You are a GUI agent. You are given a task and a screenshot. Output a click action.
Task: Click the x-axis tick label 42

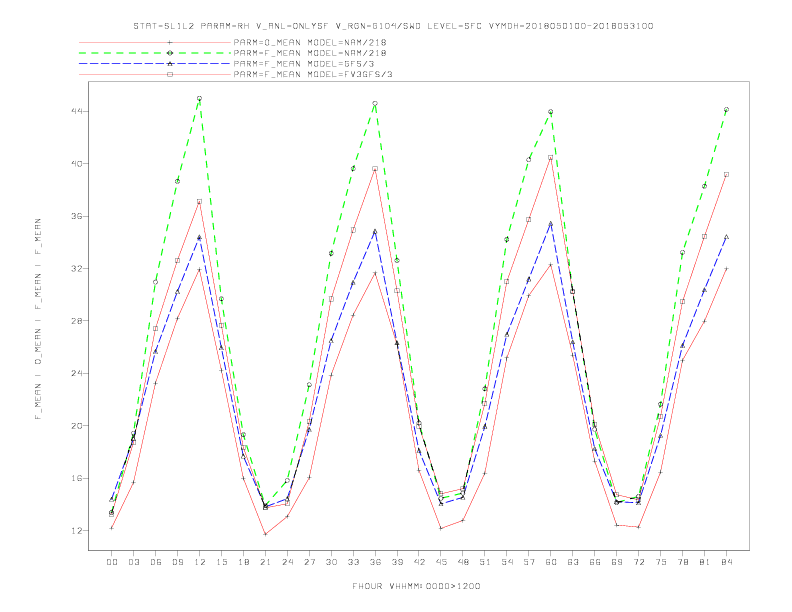(x=419, y=562)
